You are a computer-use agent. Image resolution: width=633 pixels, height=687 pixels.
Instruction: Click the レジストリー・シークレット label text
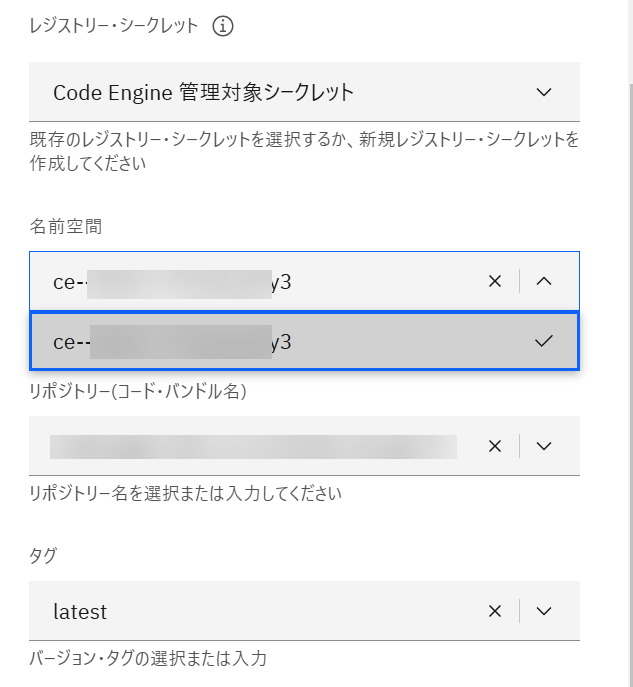click(114, 27)
